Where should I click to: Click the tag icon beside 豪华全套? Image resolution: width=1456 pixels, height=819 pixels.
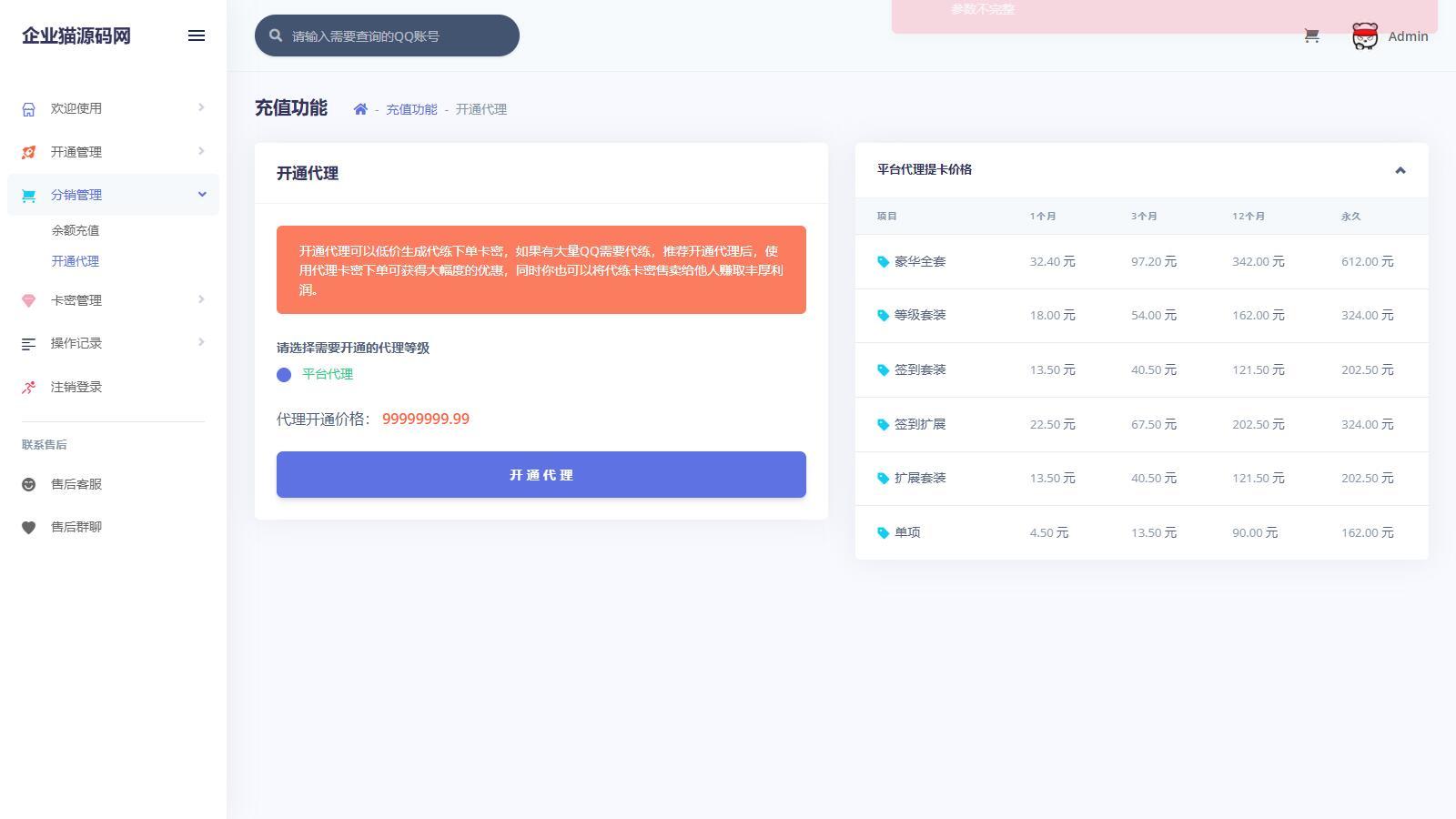click(x=883, y=262)
